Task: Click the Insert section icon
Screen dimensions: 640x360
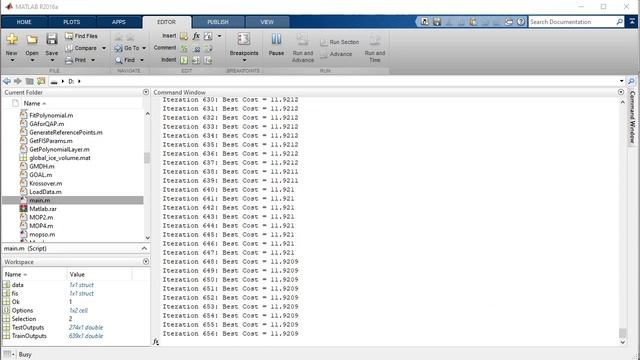Action: pyautogui.click(x=184, y=36)
